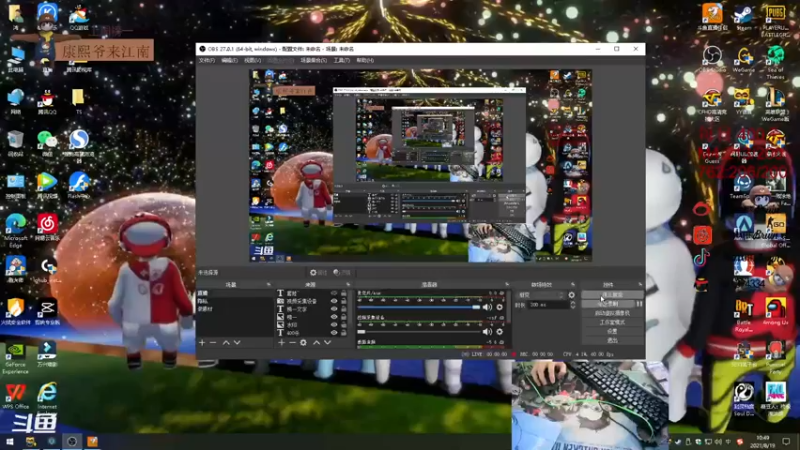The image size is (800, 450).
Task: Open the Tencent QQ penguin desktop icon
Action: pyautogui.click(x=47, y=102)
